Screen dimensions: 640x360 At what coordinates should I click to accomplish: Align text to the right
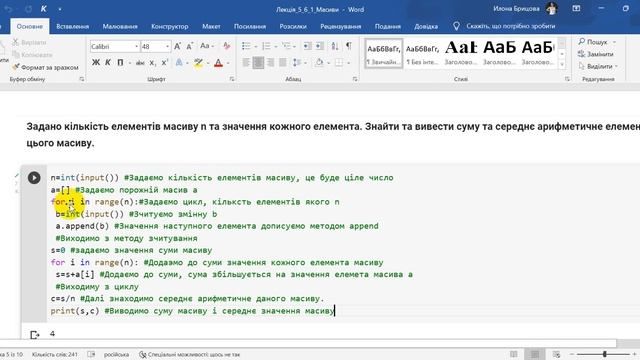coord(270,62)
